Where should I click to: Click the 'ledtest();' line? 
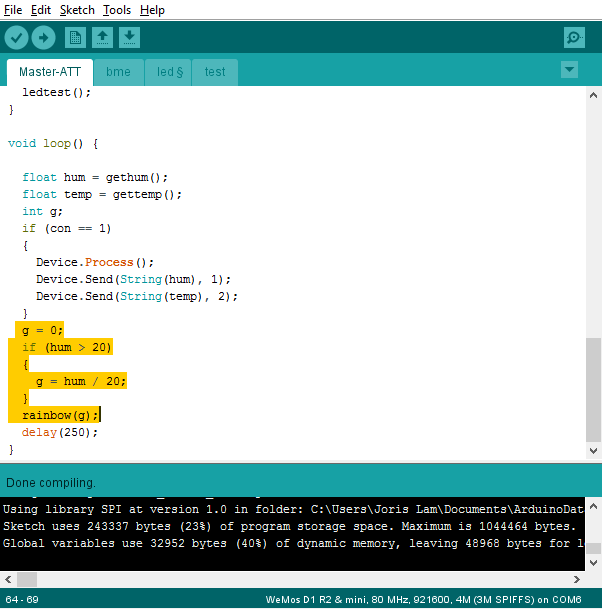(x=56, y=92)
